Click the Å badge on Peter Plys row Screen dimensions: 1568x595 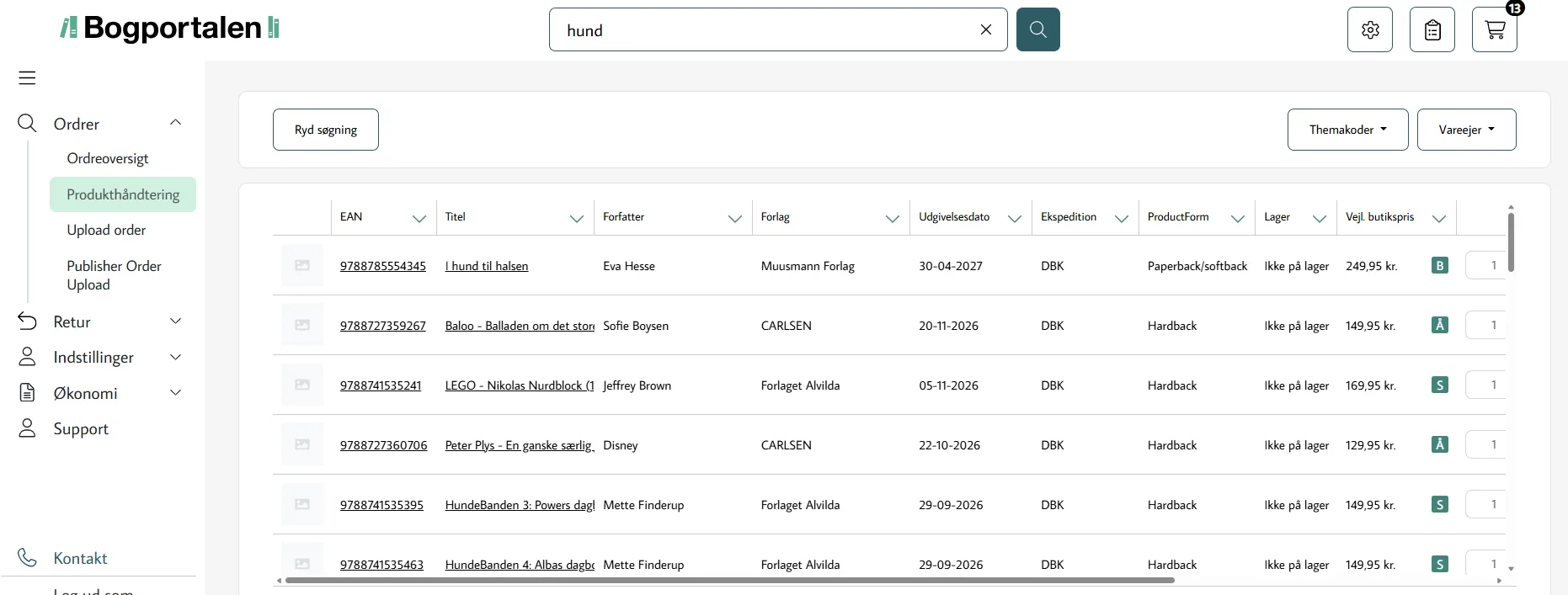(x=1440, y=444)
